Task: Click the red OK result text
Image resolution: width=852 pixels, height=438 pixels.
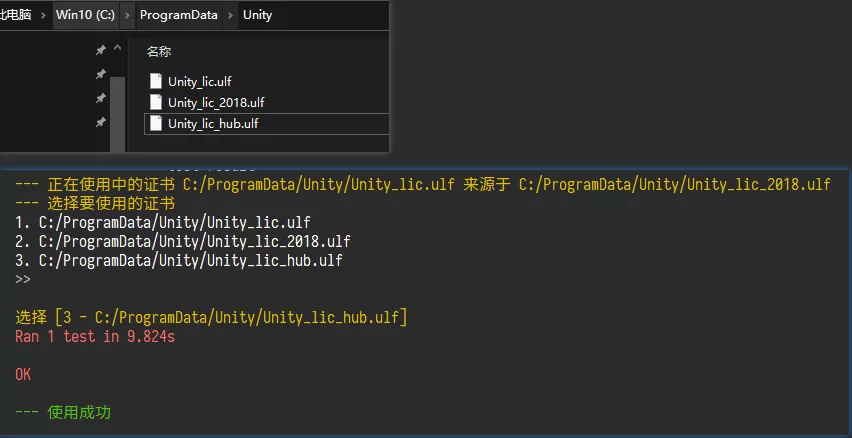Action: pyautogui.click(x=23, y=374)
